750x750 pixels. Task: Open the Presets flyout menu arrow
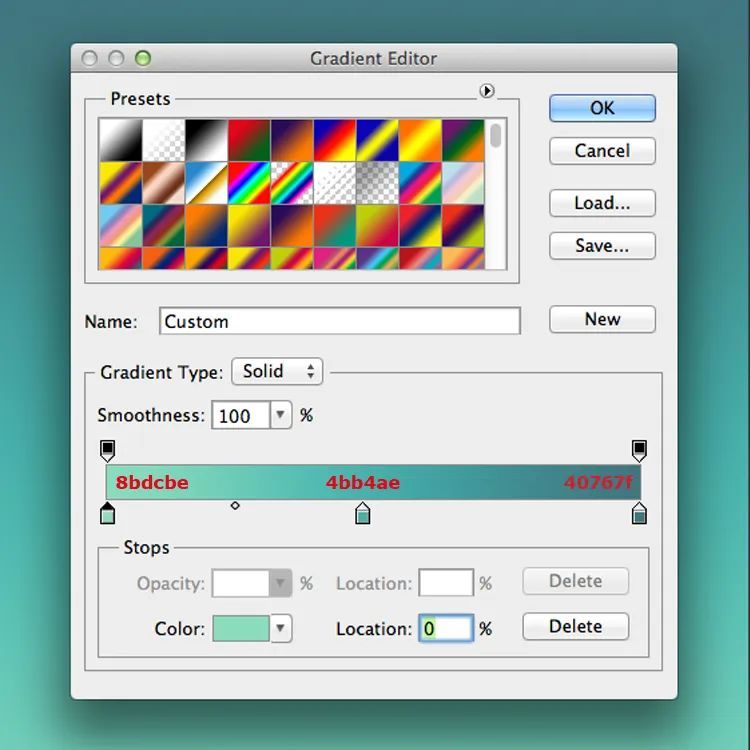tap(486, 90)
